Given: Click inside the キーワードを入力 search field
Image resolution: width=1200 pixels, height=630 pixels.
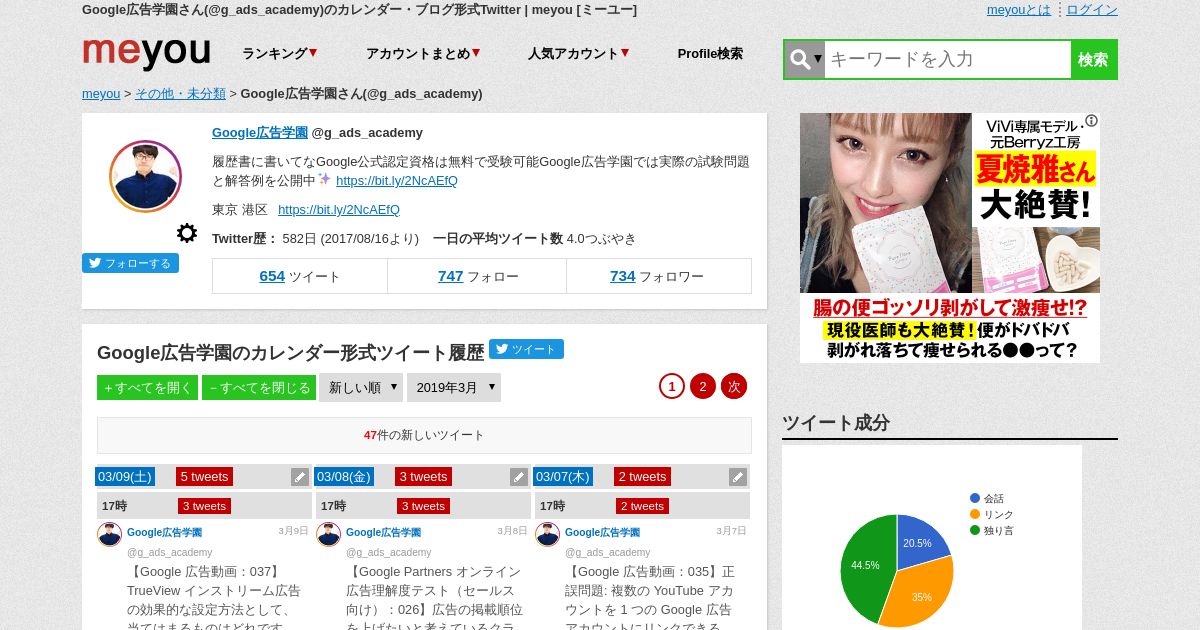Looking at the screenshot, I should point(948,59).
